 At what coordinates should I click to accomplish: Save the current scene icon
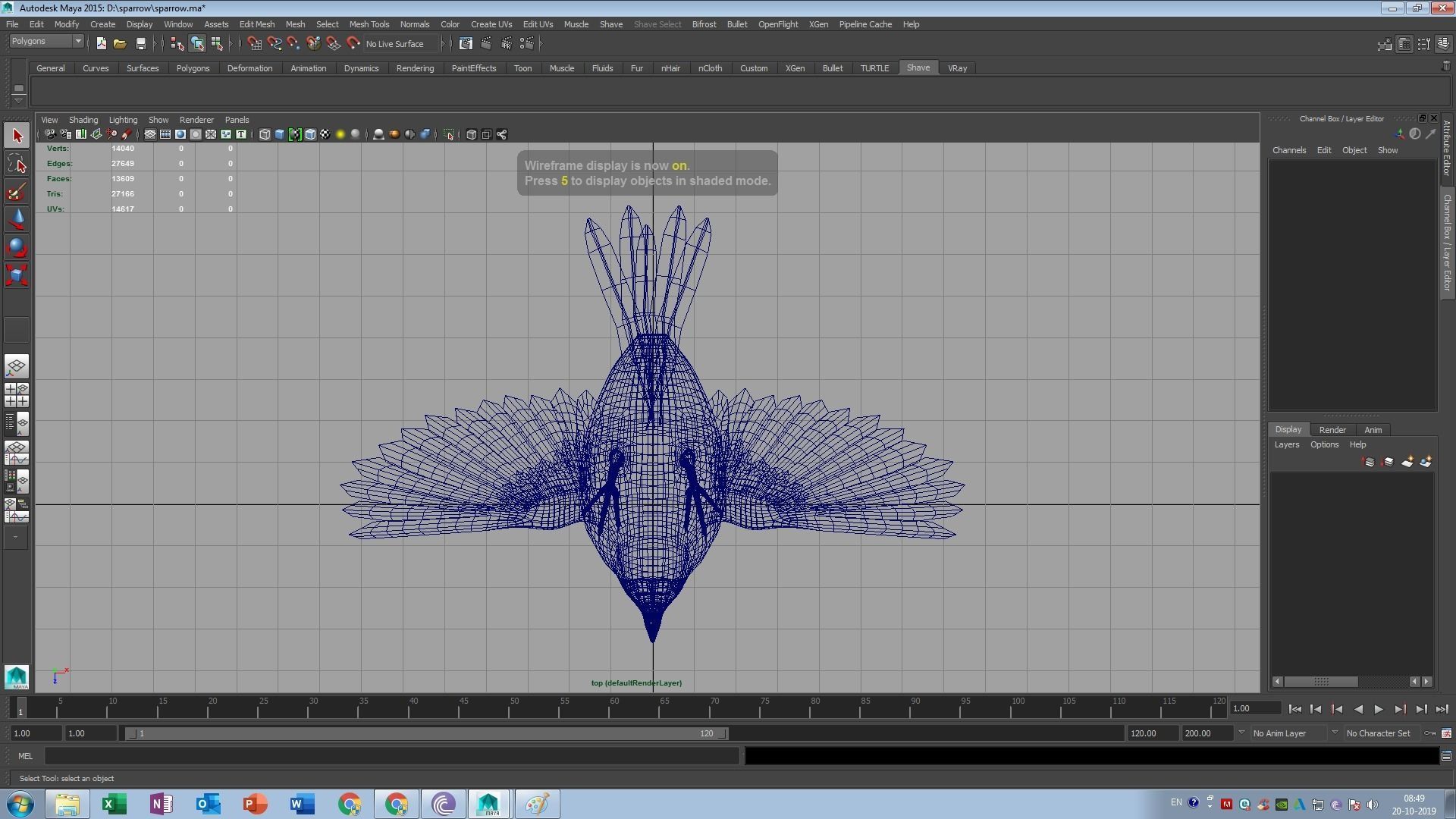point(140,44)
